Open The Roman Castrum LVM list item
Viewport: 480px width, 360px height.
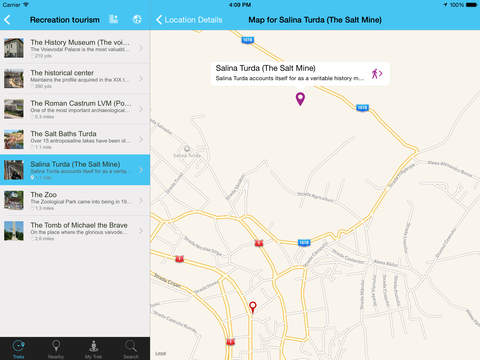click(x=75, y=109)
